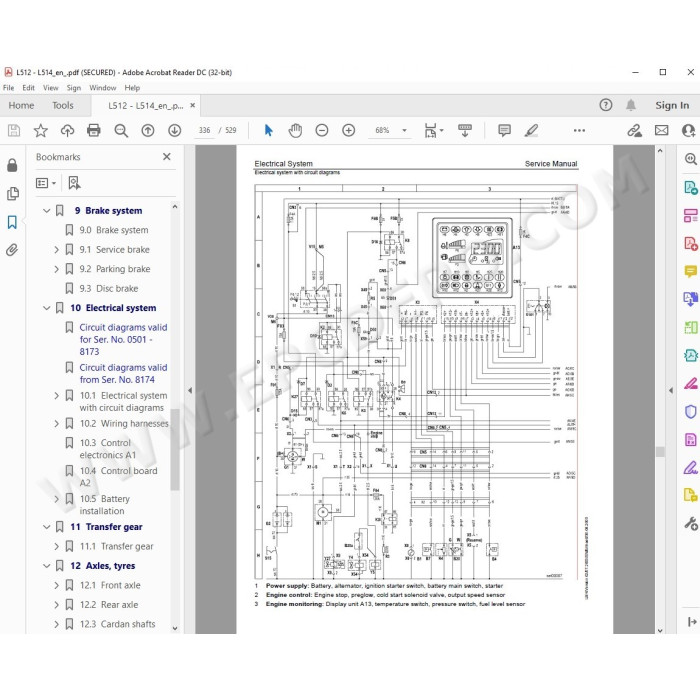Toggle Bookmarks panel icon in sidebar
The height and width of the screenshot is (700, 700).
click(x=12, y=222)
